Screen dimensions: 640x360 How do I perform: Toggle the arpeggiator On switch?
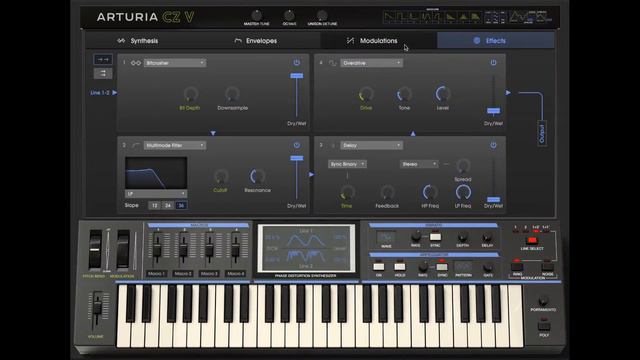pyautogui.click(x=379, y=267)
